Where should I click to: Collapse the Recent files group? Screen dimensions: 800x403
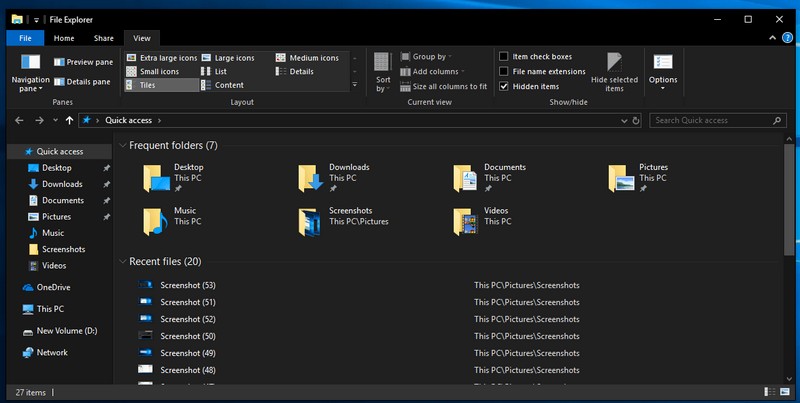(122, 262)
